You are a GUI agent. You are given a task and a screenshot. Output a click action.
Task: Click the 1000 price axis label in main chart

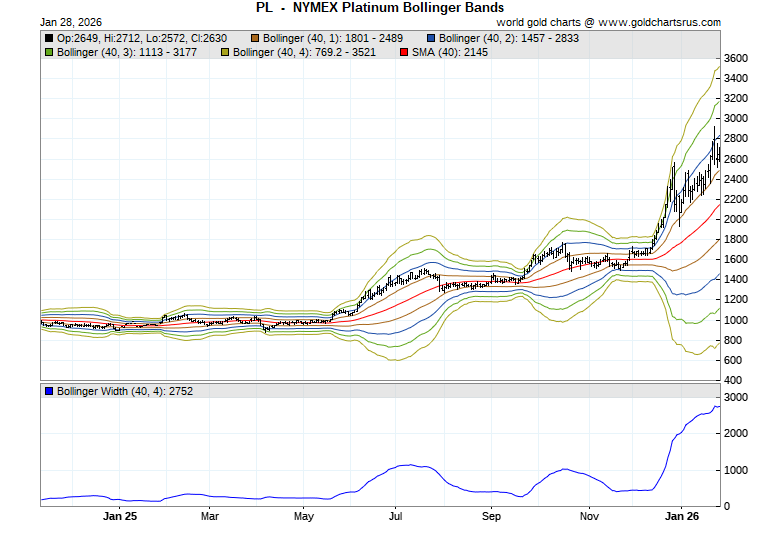pyautogui.click(x=738, y=320)
